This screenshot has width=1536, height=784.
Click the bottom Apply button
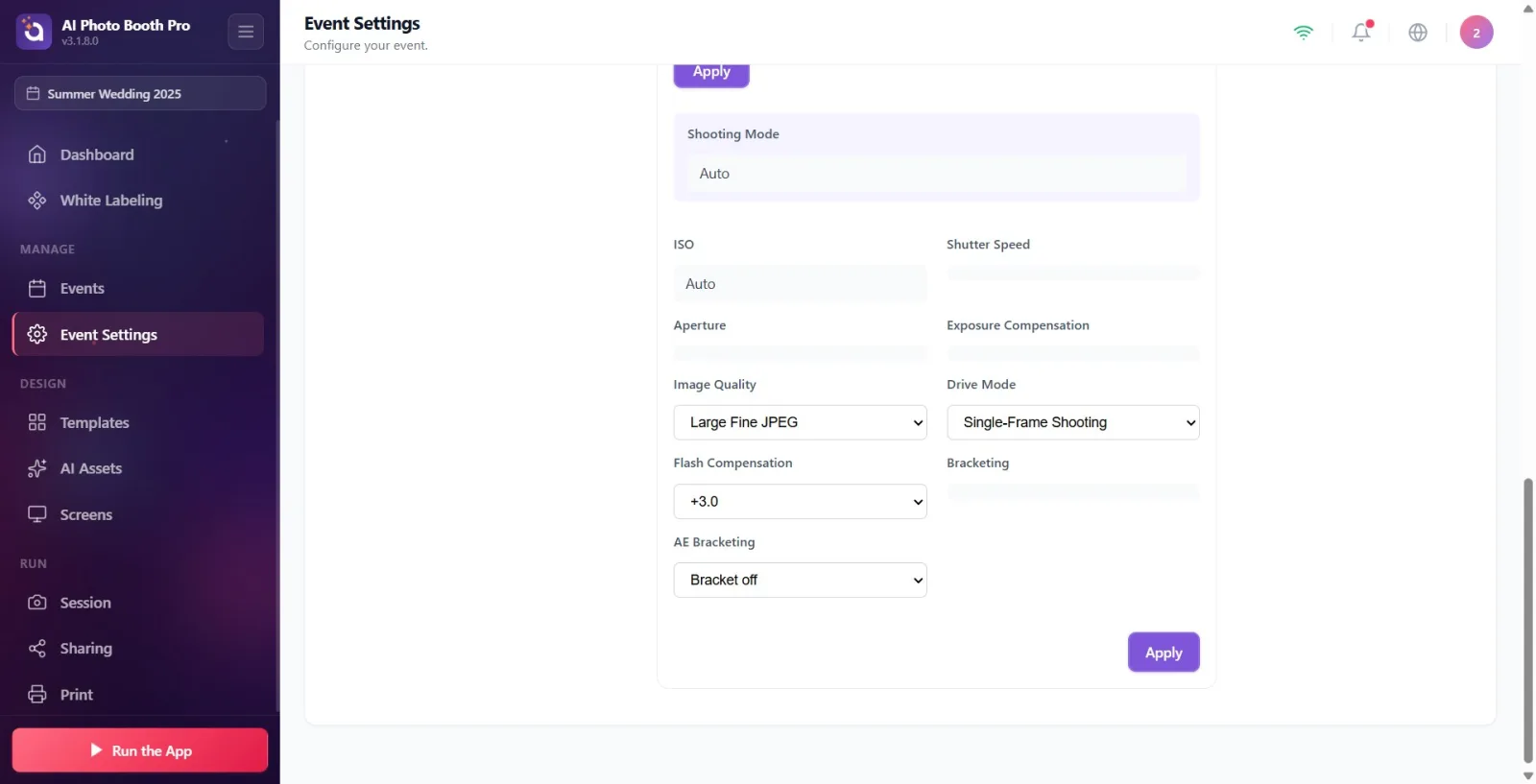pos(1164,653)
